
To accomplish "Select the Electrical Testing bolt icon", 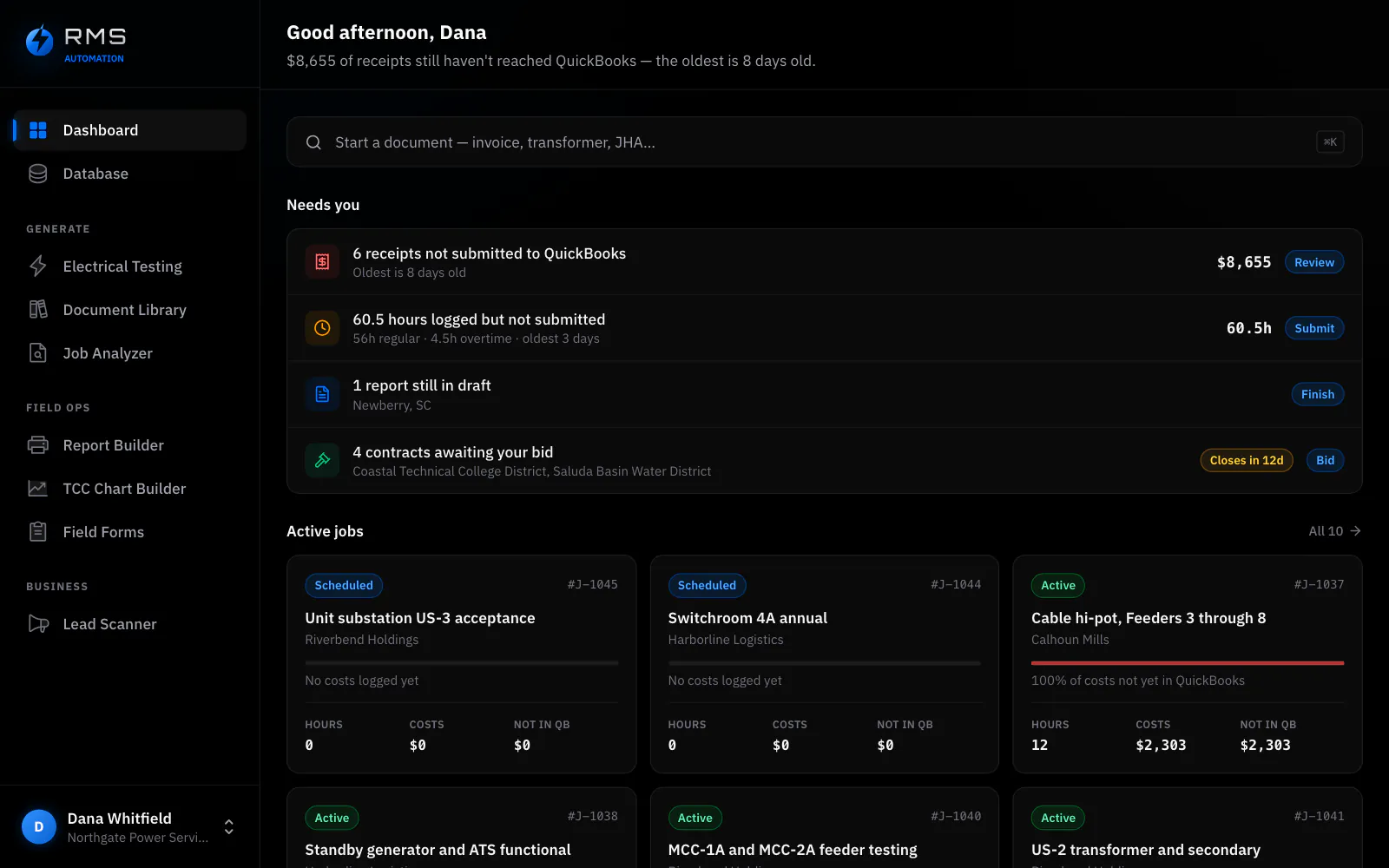I will [38, 266].
